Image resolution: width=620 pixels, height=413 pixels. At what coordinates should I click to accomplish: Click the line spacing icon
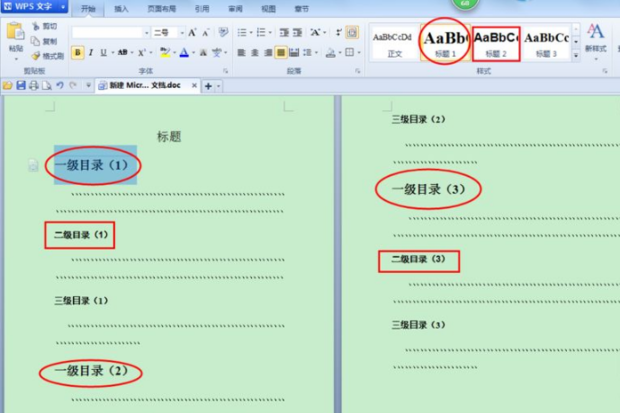307,52
